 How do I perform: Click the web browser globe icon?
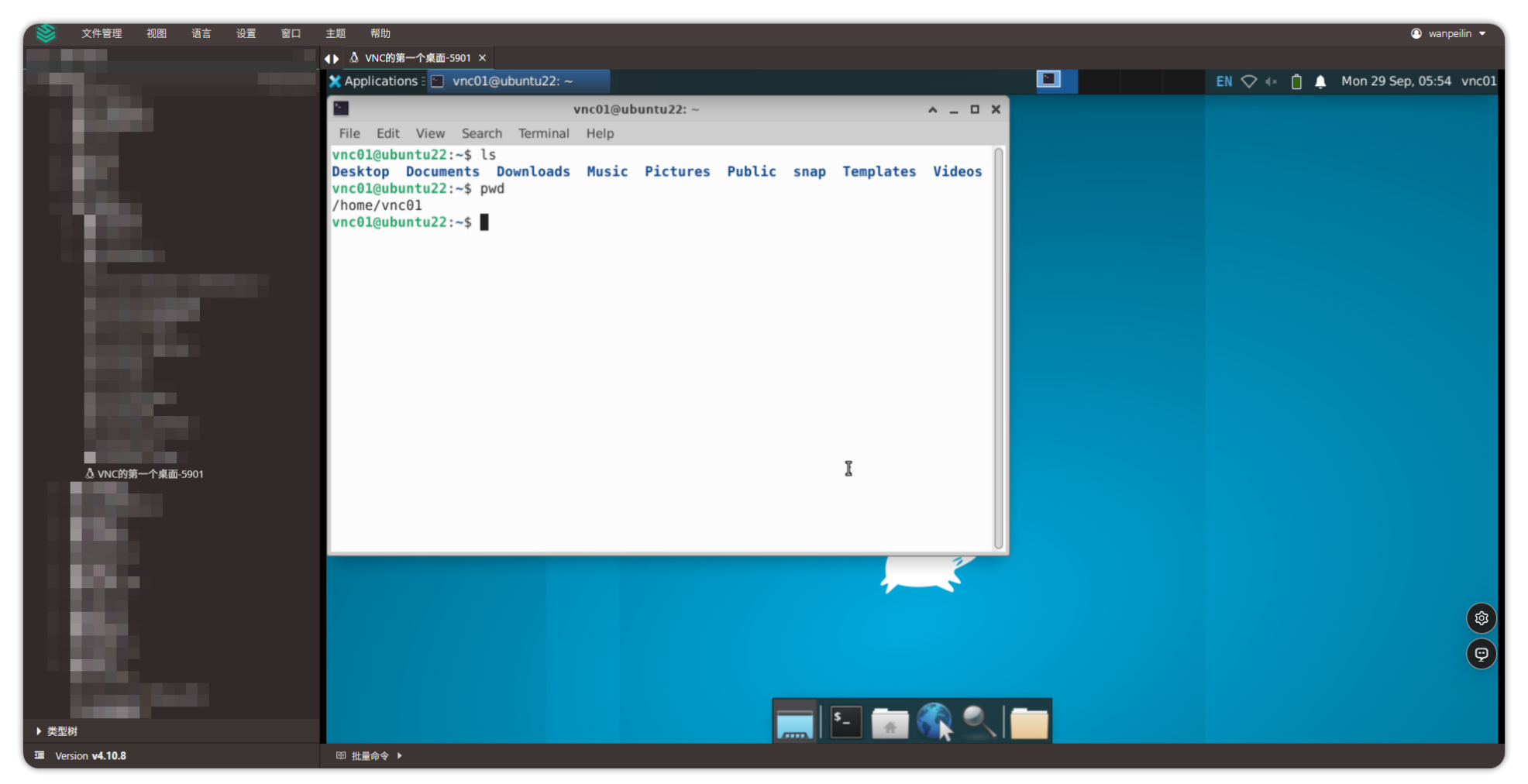(x=934, y=722)
